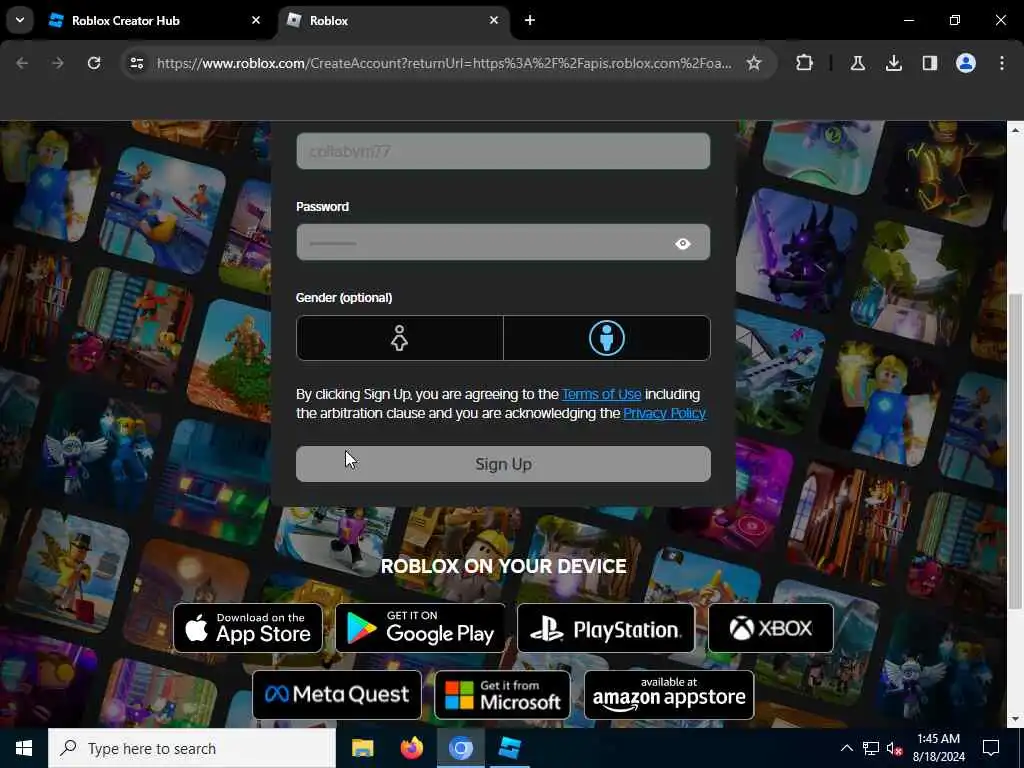Screen dimensions: 1024x768
Task: Open the muted volume icon in tray
Action: 895,748
